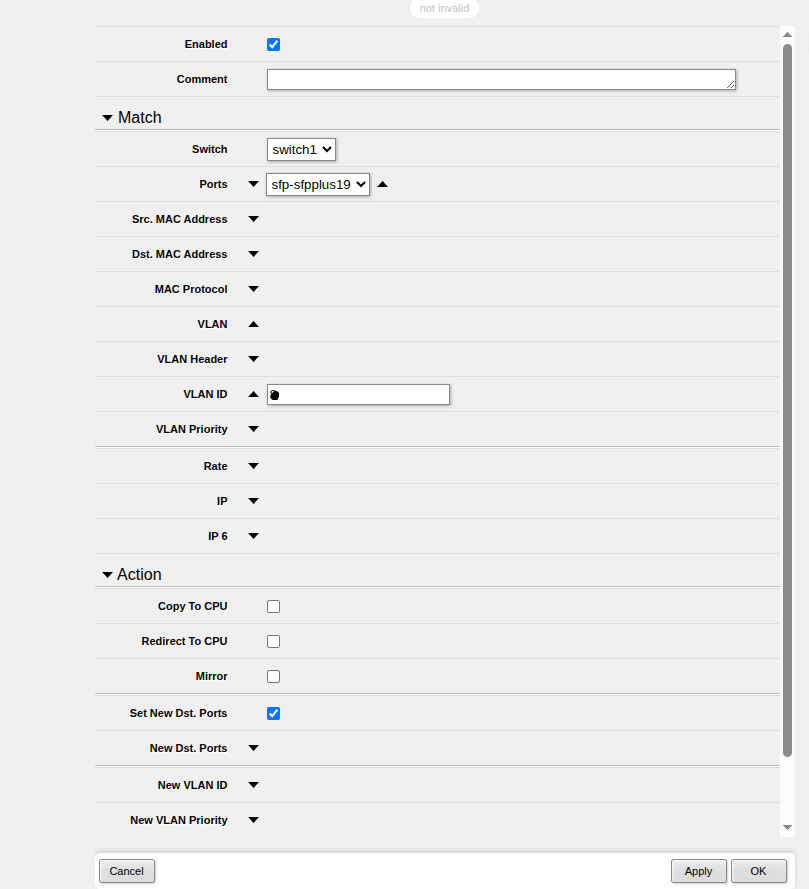Open the Ports dropdown showing sfp-sfpplus19
The image size is (809, 889).
(x=318, y=184)
